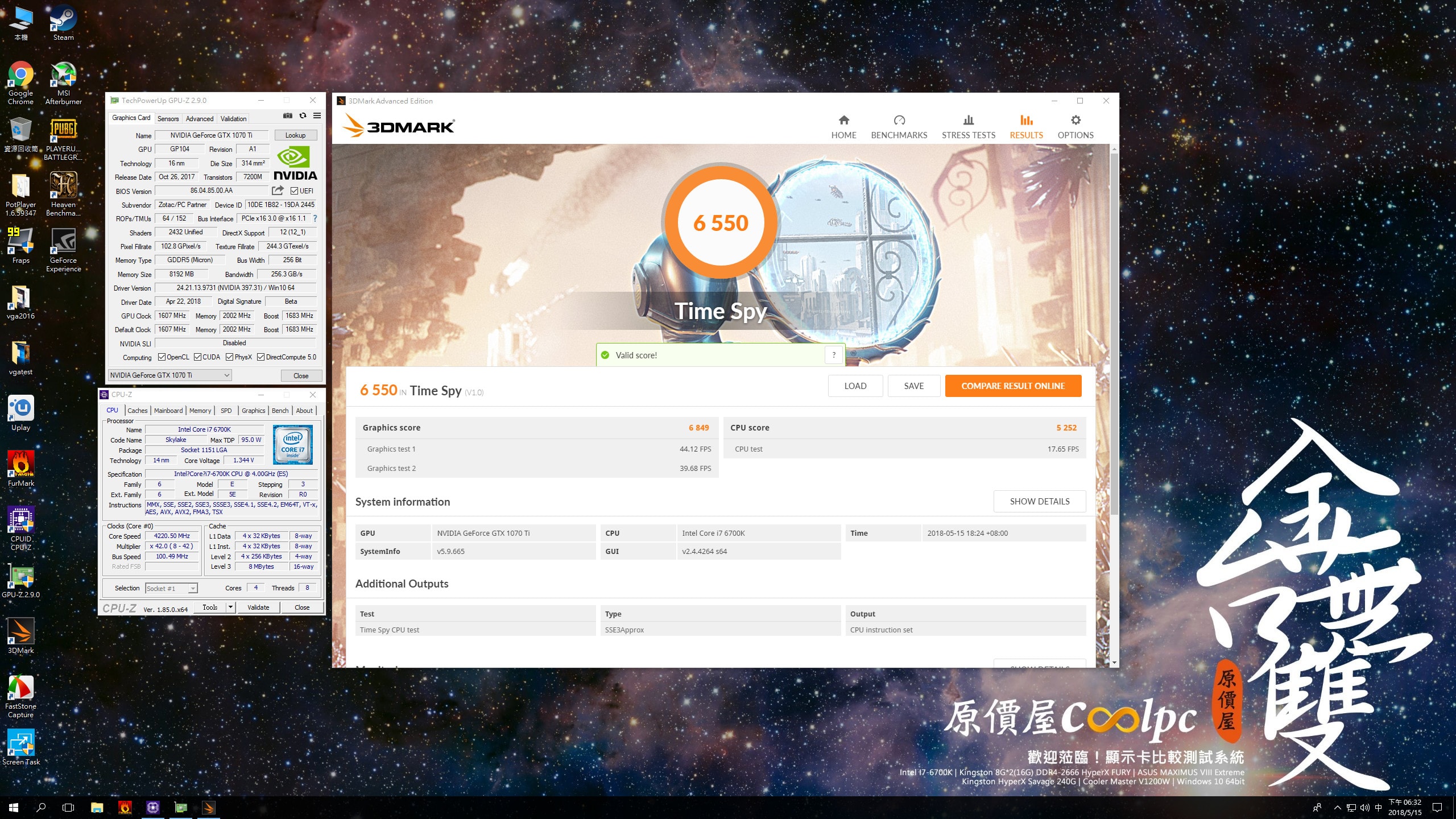Open File Explorer from taskbar
Screen dimensions: 1456x819
(97, 807)
